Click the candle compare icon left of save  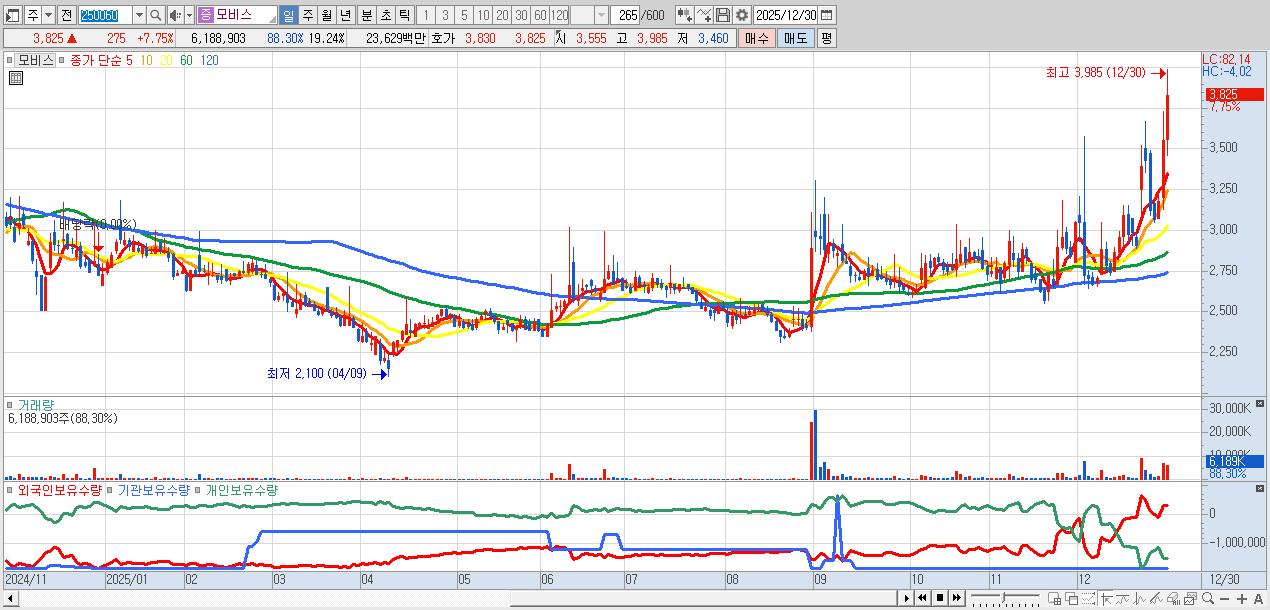click(x=683, y=15)
